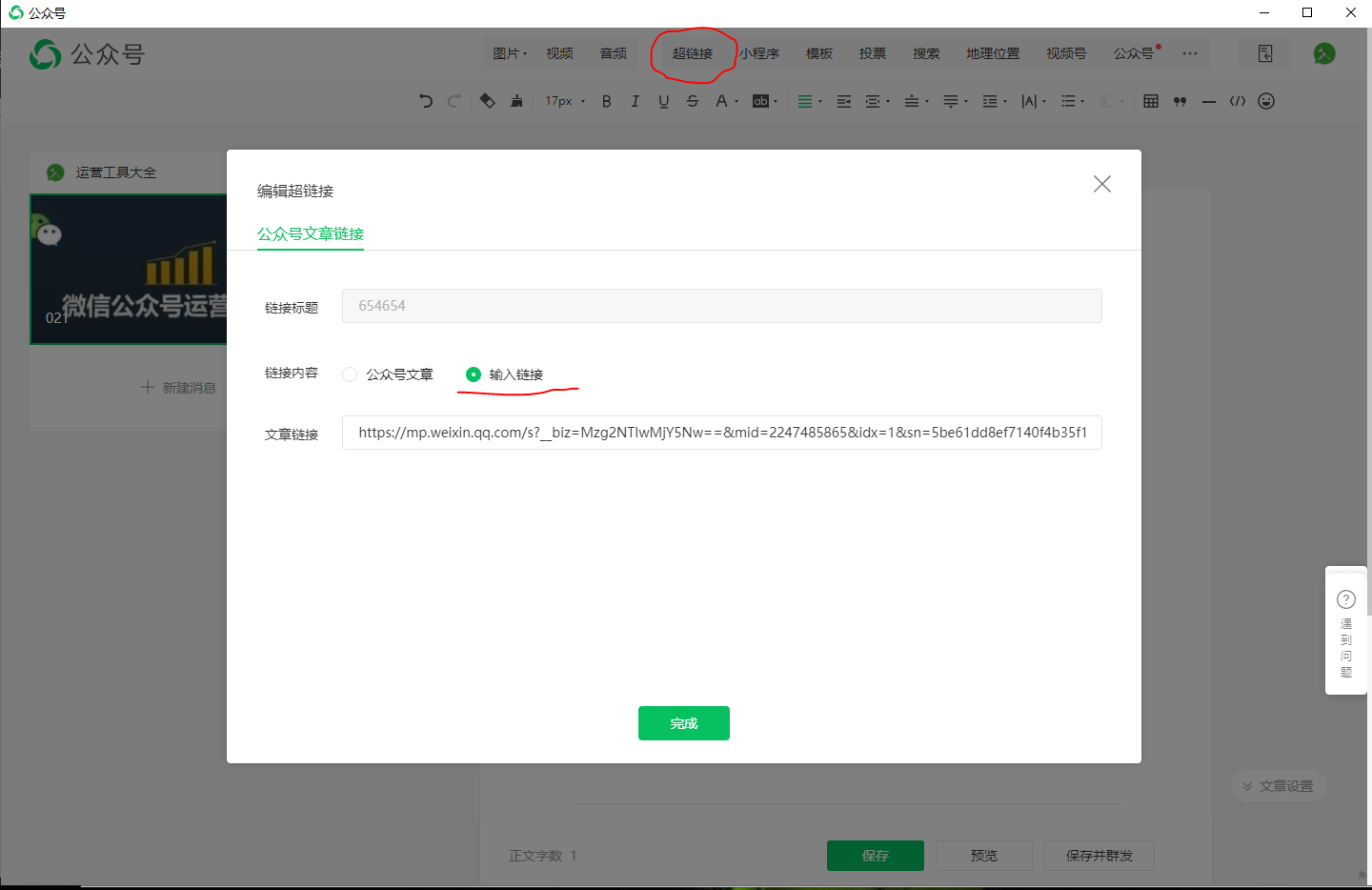The height and width of the screenshot is (890, 1372).
Task: Open the 图片 insert menu
Action: pyautogui.click(x=510, y=53)
